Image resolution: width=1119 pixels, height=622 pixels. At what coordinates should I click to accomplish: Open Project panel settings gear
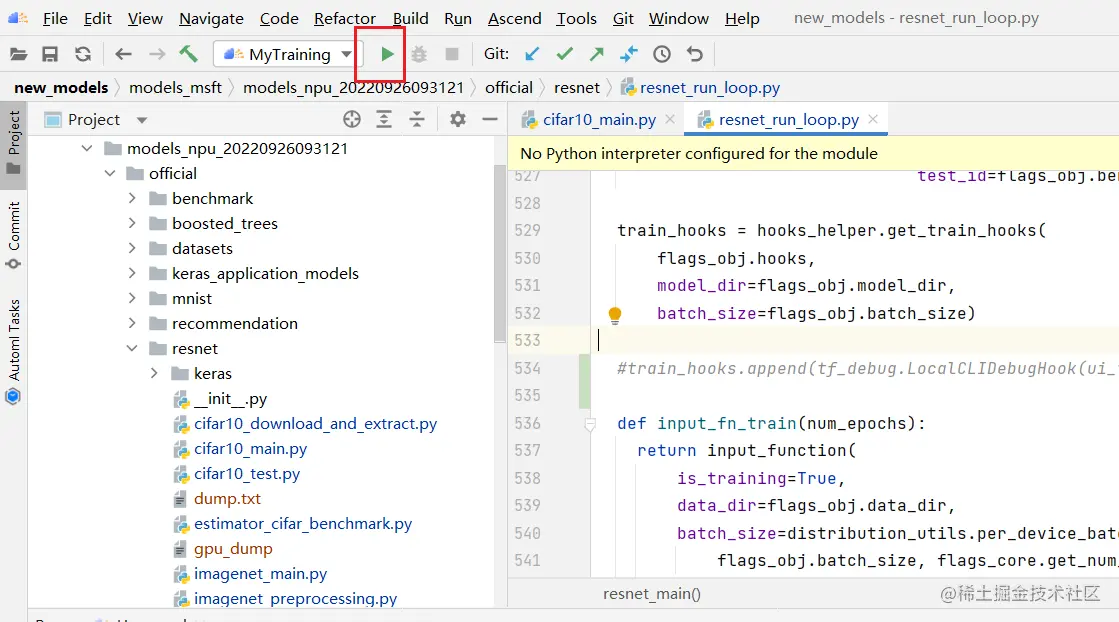458,119
